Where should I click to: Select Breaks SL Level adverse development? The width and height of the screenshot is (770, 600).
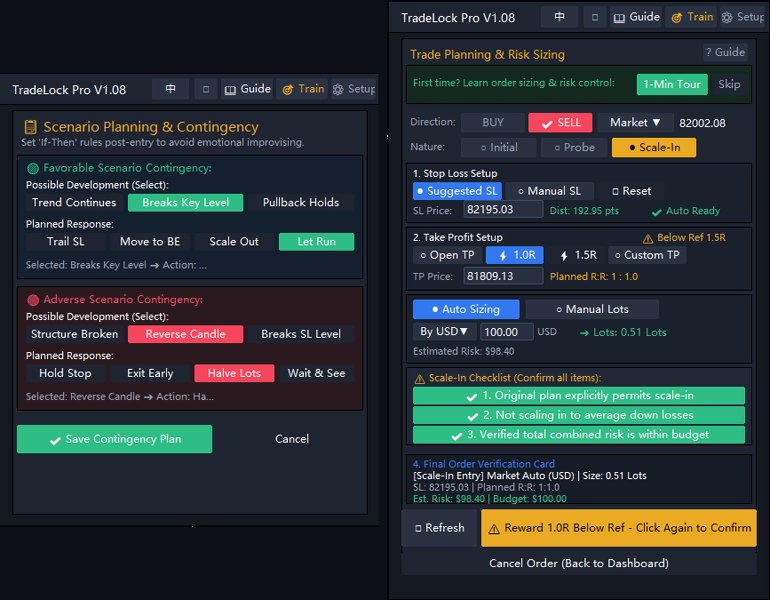pyautogui.click(x=301, y=334)
